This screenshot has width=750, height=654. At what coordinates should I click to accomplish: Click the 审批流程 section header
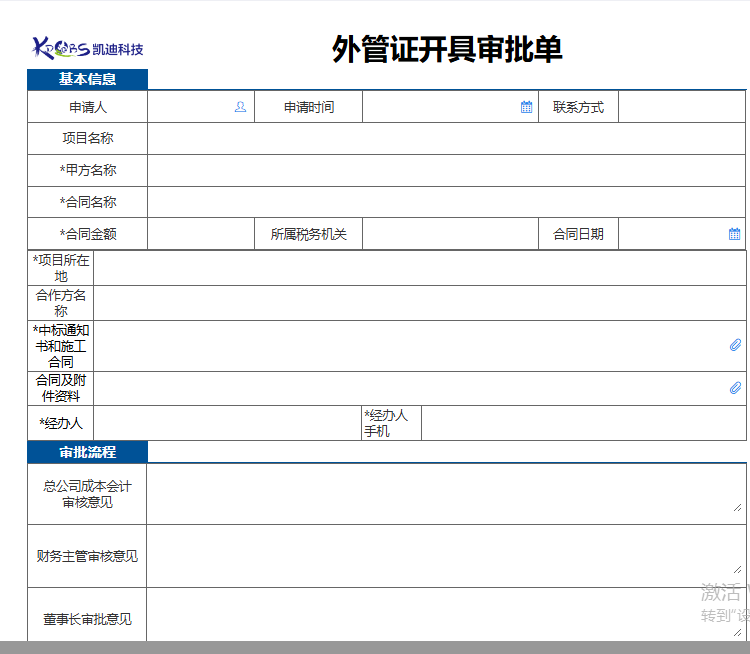[x=88, y=452]
